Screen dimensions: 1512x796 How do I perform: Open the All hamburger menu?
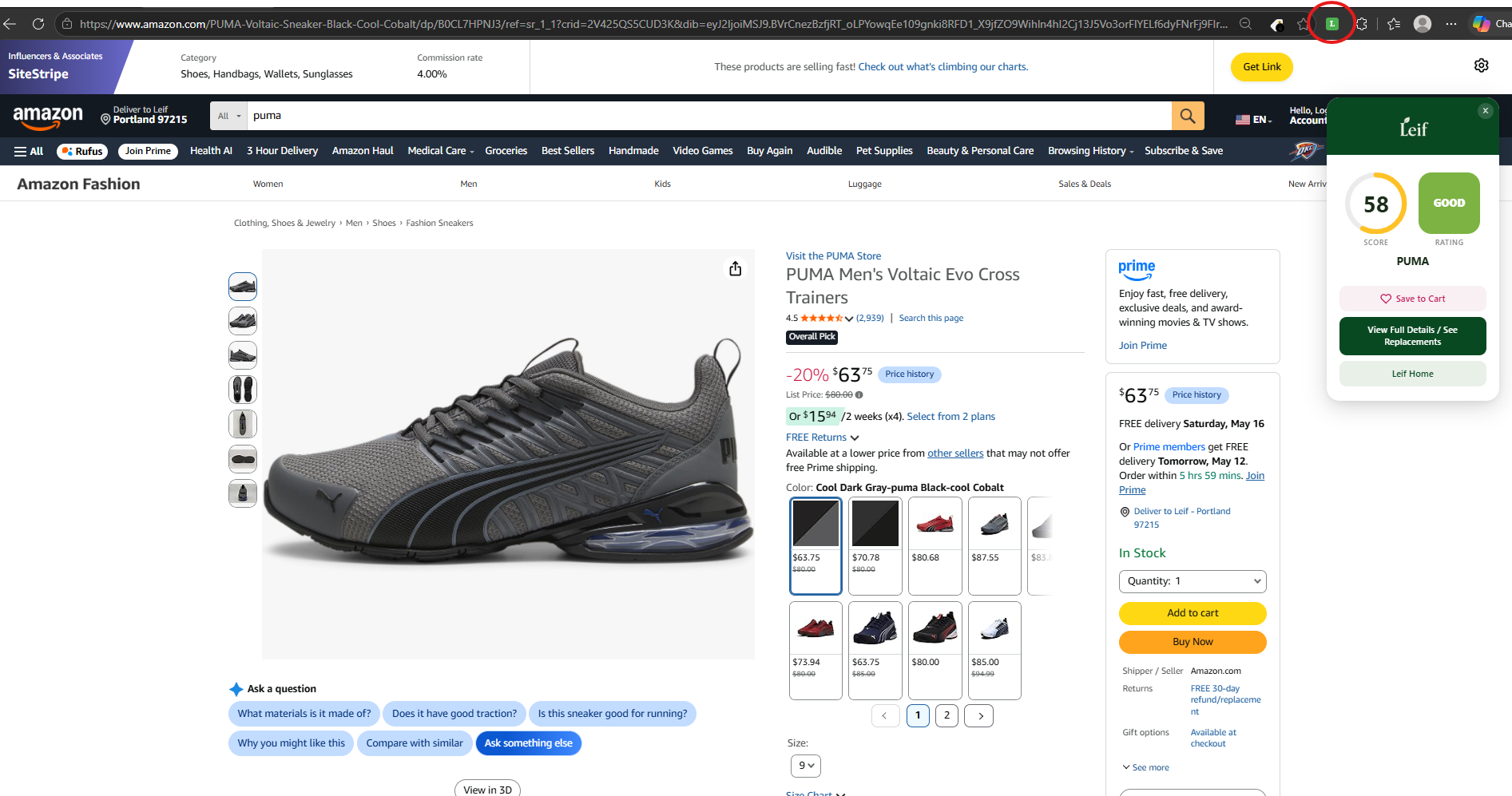(x=29, y=151)
